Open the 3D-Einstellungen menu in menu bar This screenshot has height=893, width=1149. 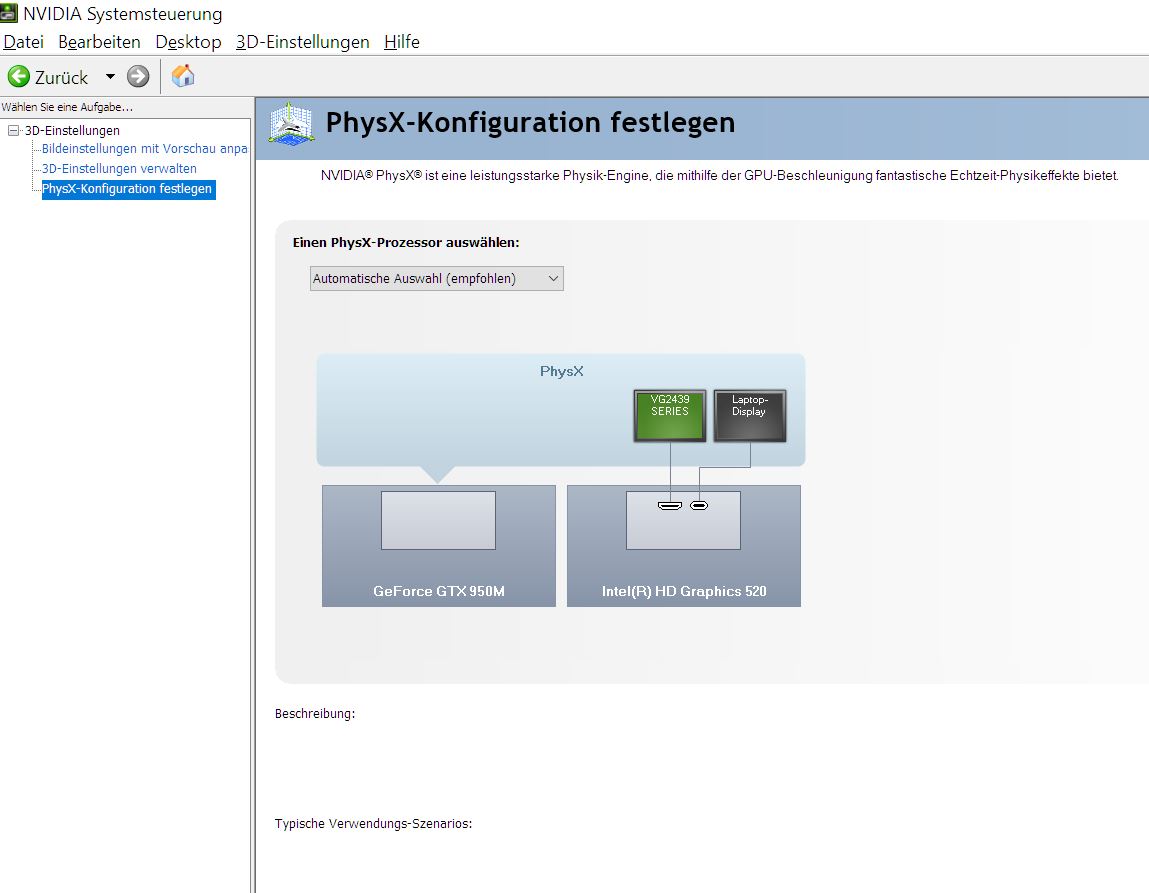[x=302, y=42]
